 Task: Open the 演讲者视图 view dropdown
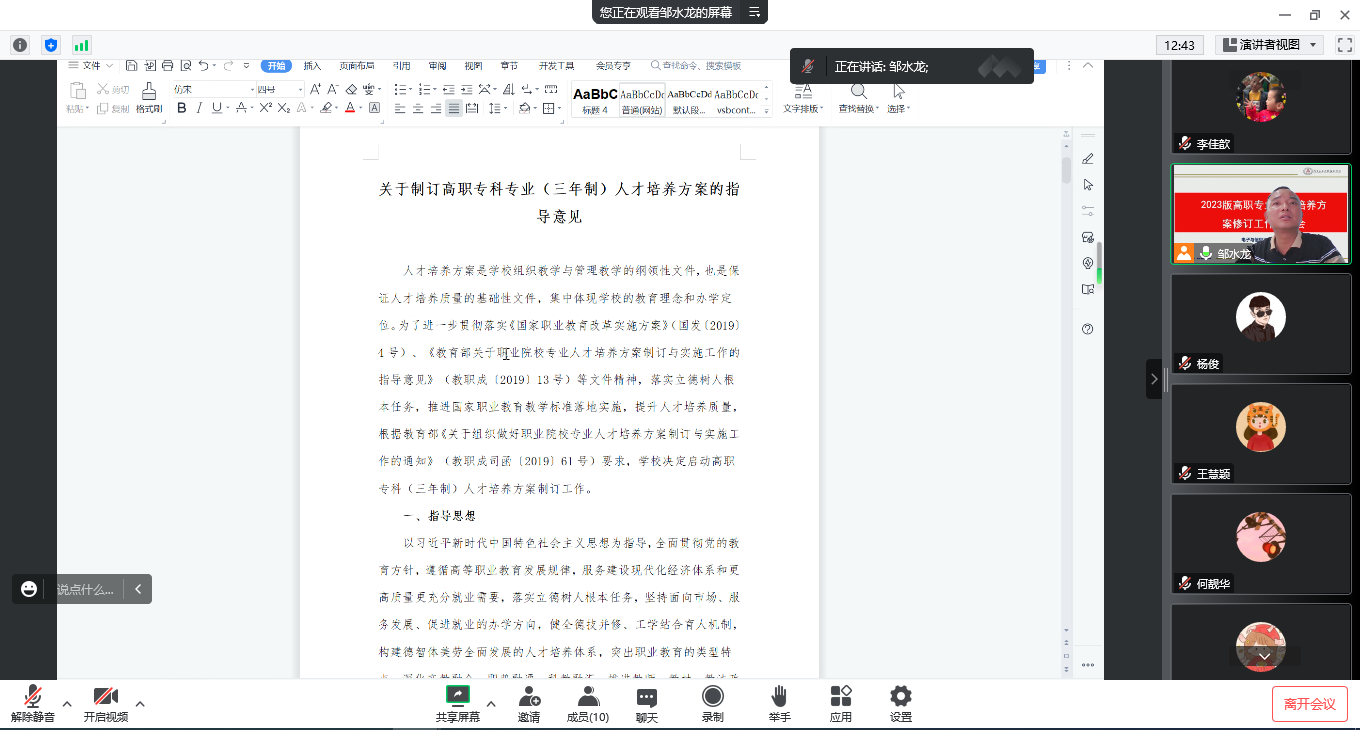point(1269,45)
